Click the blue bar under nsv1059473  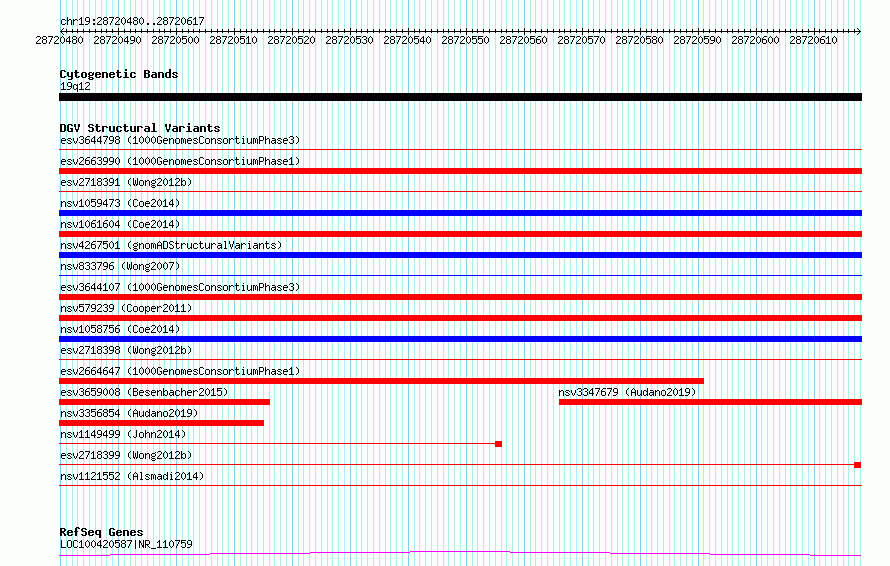coord(460,213)
